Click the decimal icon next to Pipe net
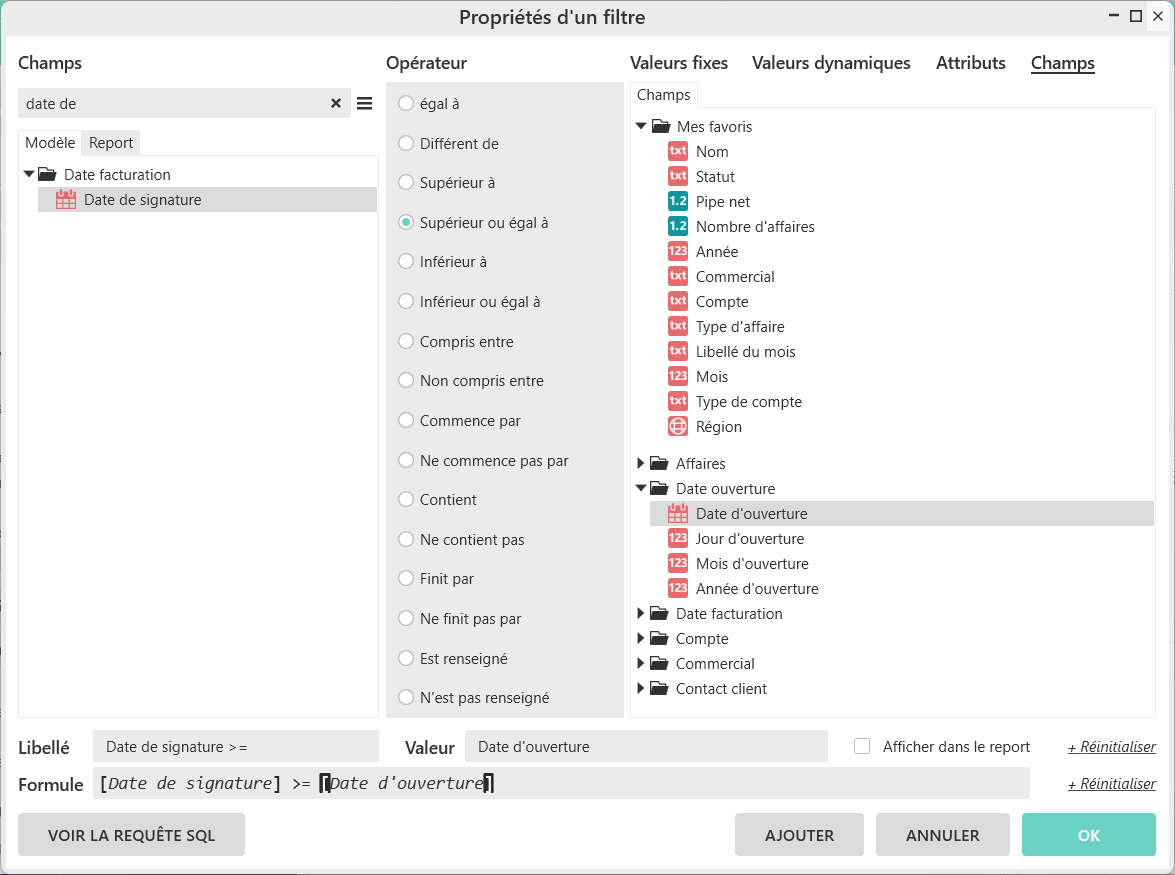This screenshot has width=1175, height=875. [x=678, y=202]
